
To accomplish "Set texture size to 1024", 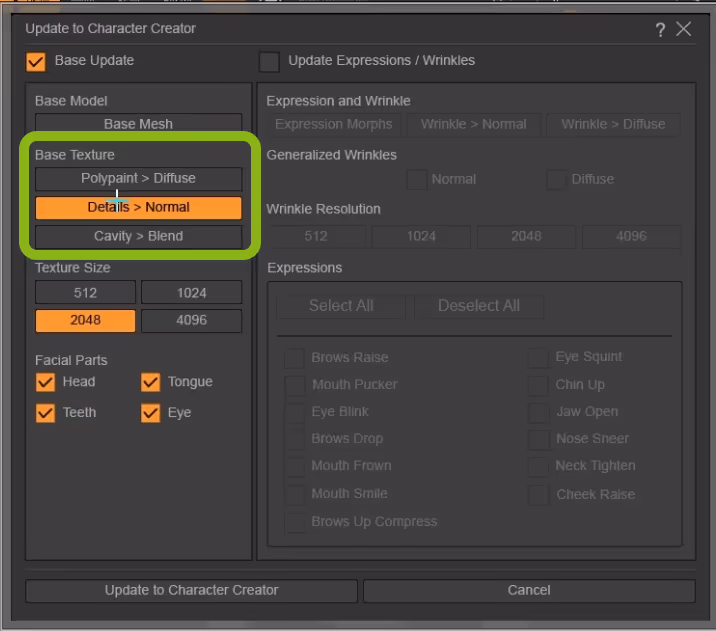I will click(191, 292).
